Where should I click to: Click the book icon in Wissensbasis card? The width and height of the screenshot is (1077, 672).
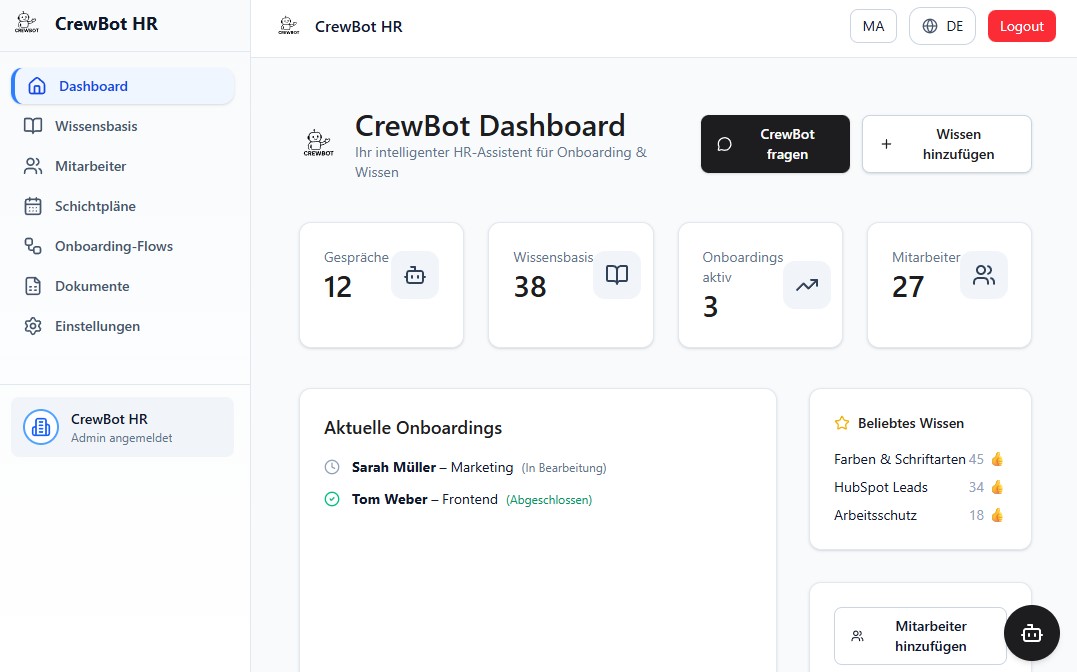coord(617,275)
